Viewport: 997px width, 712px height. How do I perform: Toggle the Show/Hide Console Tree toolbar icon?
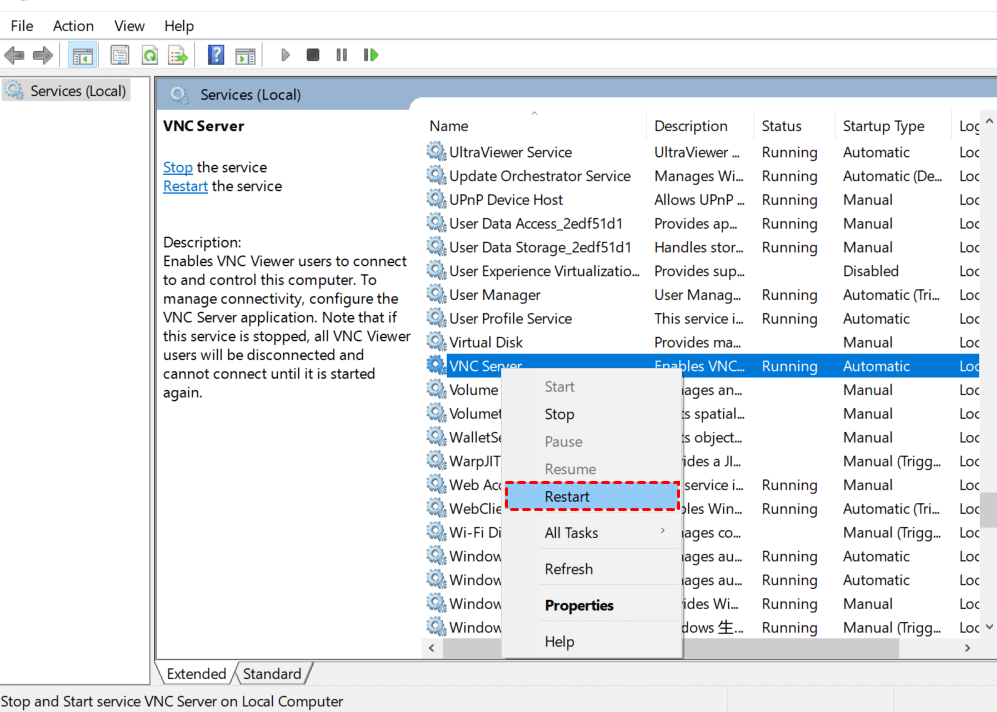tap(82, 55)
